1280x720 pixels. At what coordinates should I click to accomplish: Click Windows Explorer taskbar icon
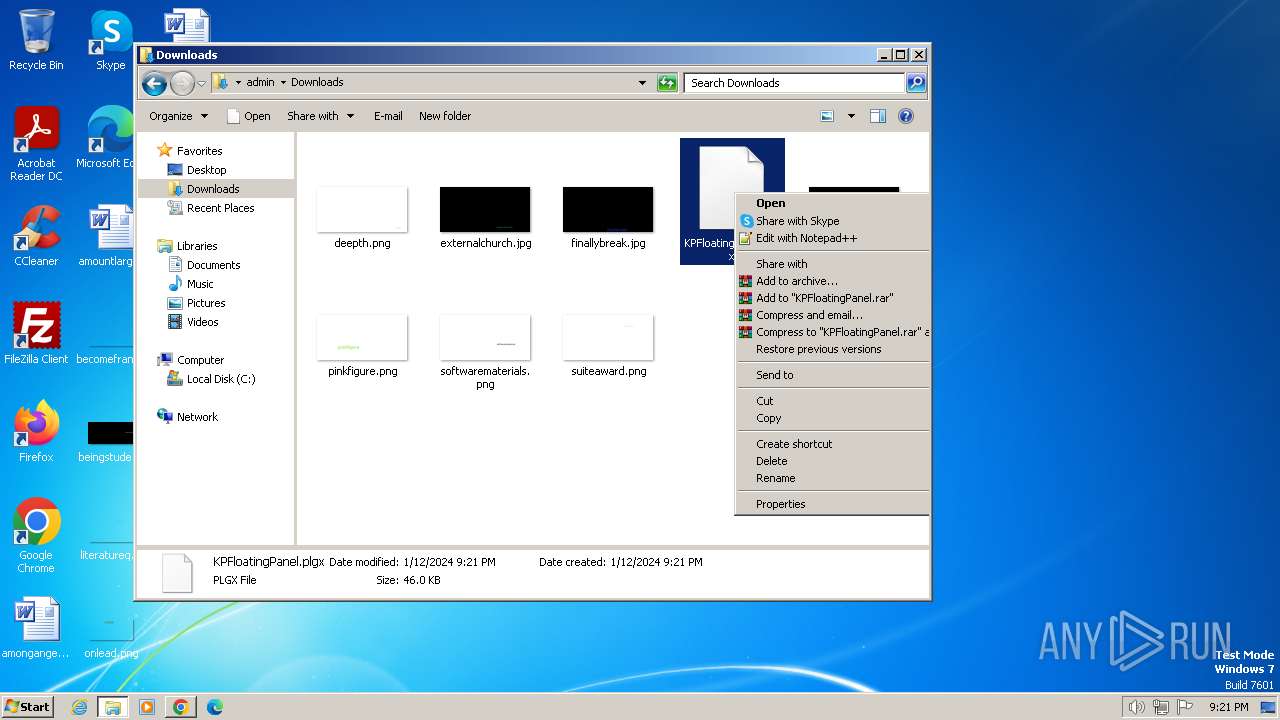coord(112,707)
